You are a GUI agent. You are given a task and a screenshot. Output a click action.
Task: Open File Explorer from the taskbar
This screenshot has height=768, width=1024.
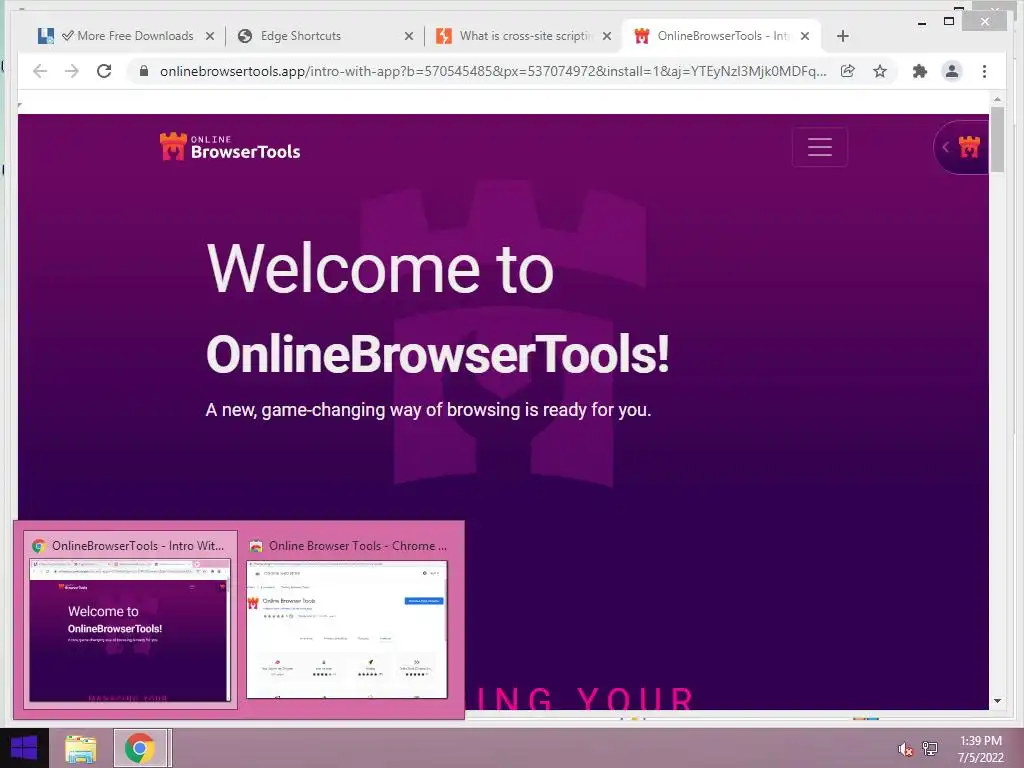click(80, 748)
